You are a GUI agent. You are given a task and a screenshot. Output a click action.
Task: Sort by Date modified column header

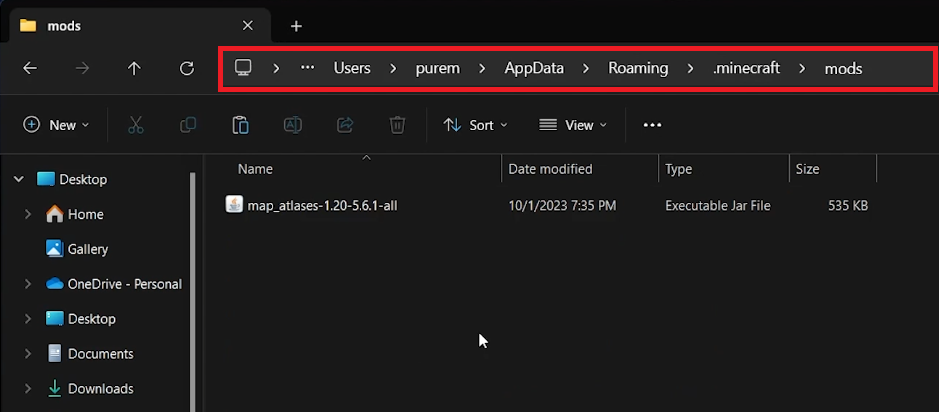(550, 169)
